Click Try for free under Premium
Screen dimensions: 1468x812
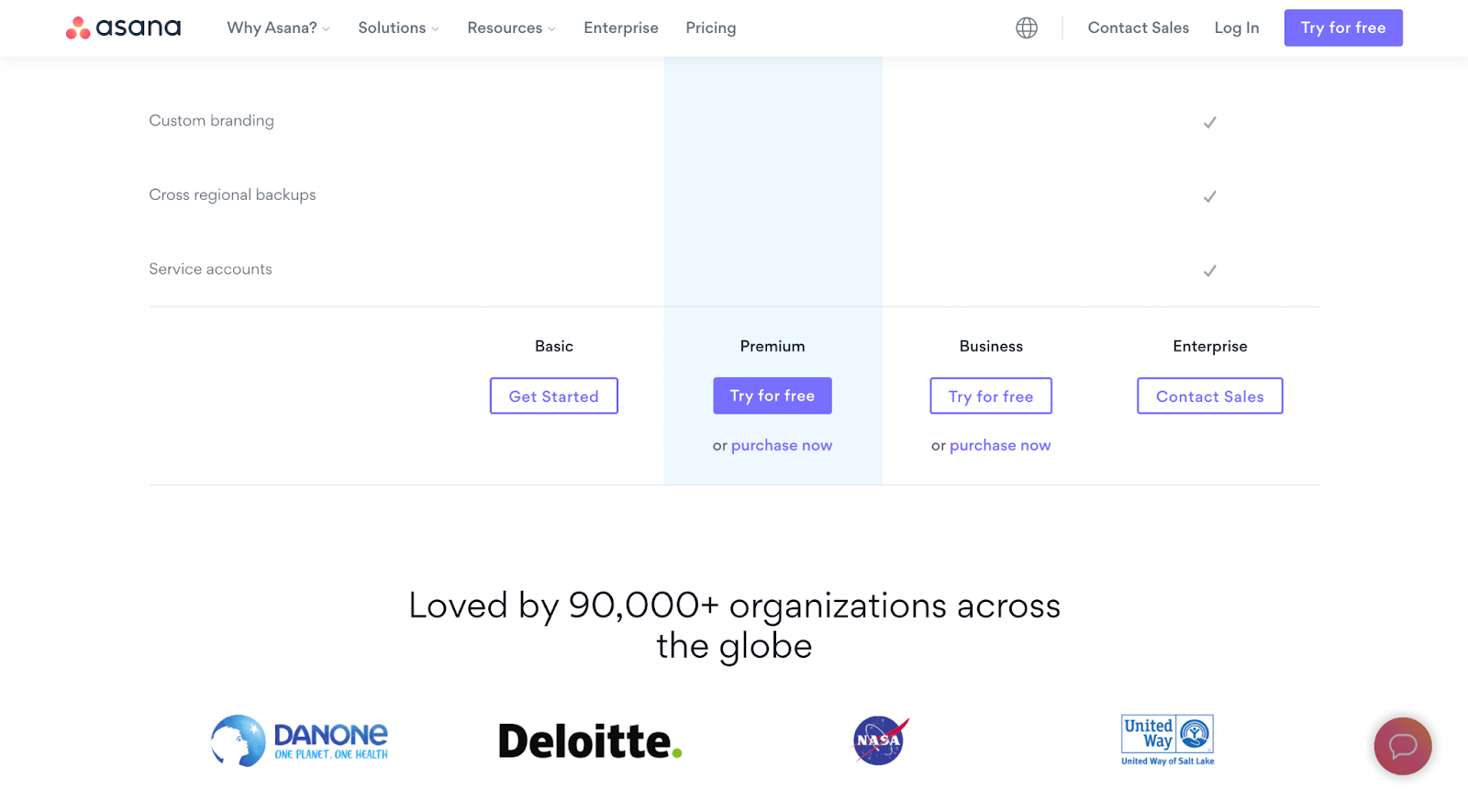772,395
